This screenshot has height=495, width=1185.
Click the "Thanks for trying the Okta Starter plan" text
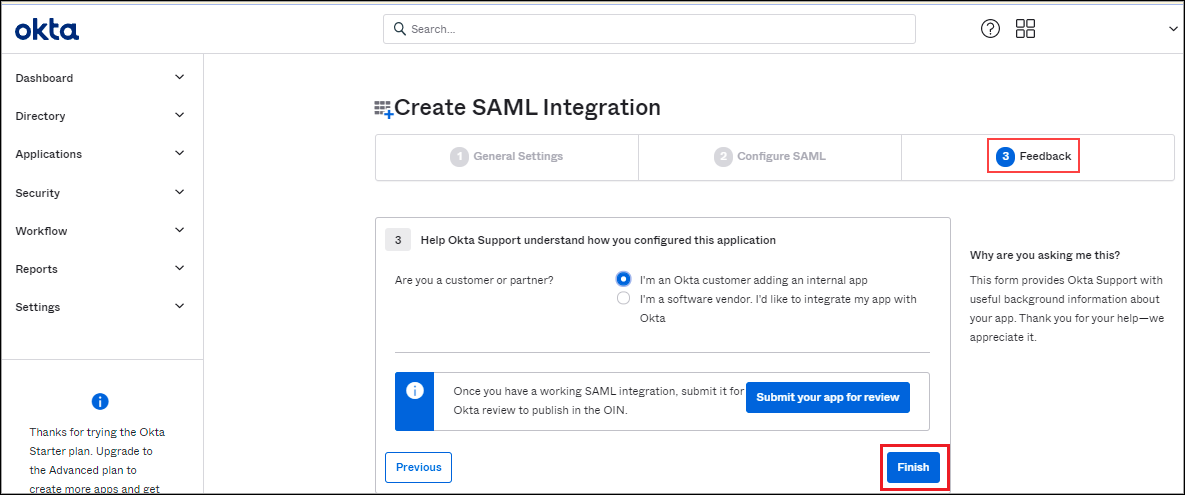click(97, 461)
